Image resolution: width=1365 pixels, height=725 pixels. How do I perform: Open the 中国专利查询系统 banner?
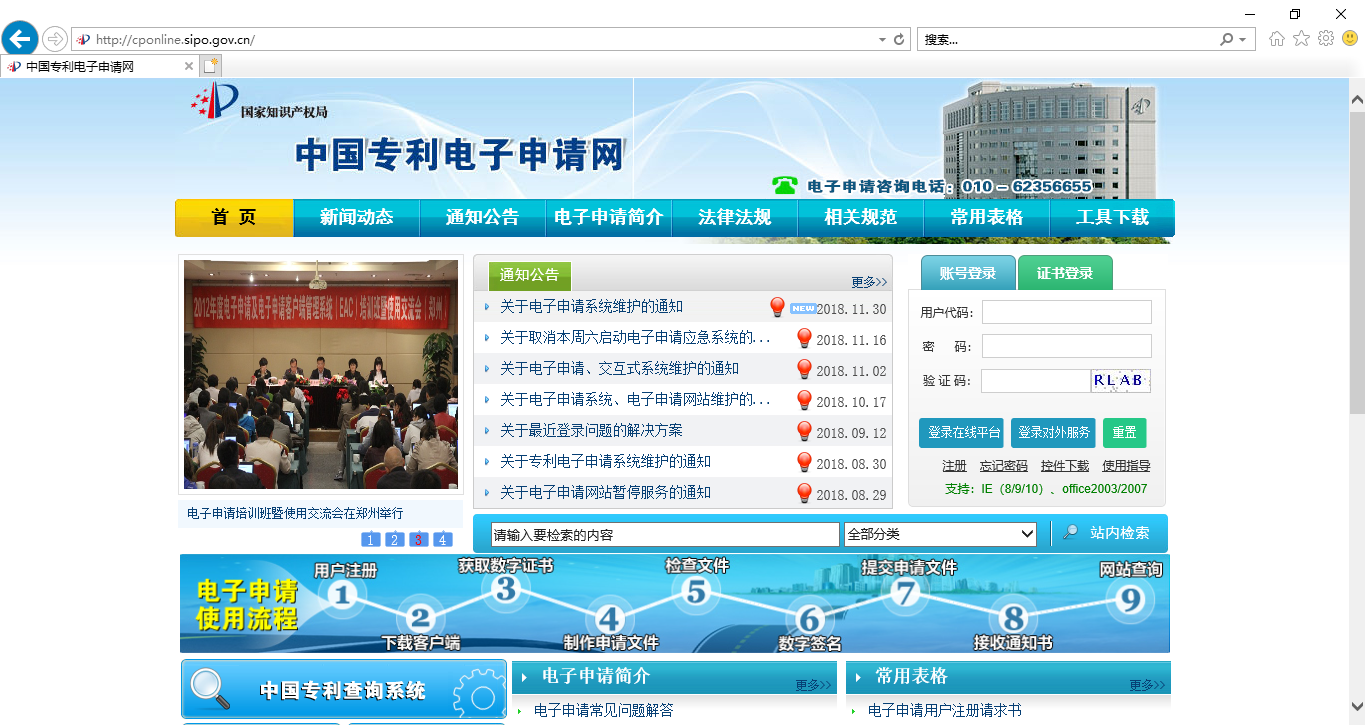(343, 689)
